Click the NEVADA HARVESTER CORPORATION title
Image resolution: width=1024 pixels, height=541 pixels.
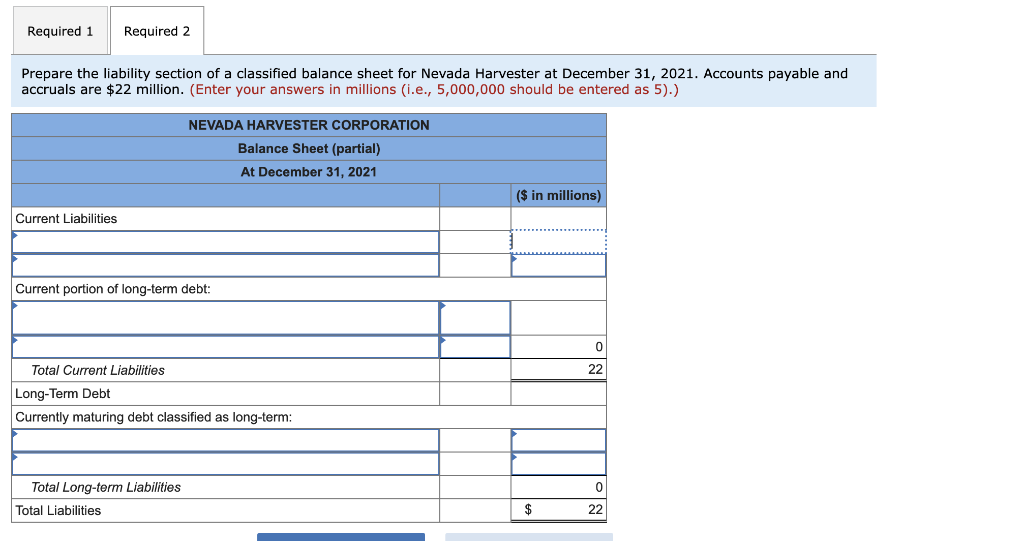coord(309,125)
